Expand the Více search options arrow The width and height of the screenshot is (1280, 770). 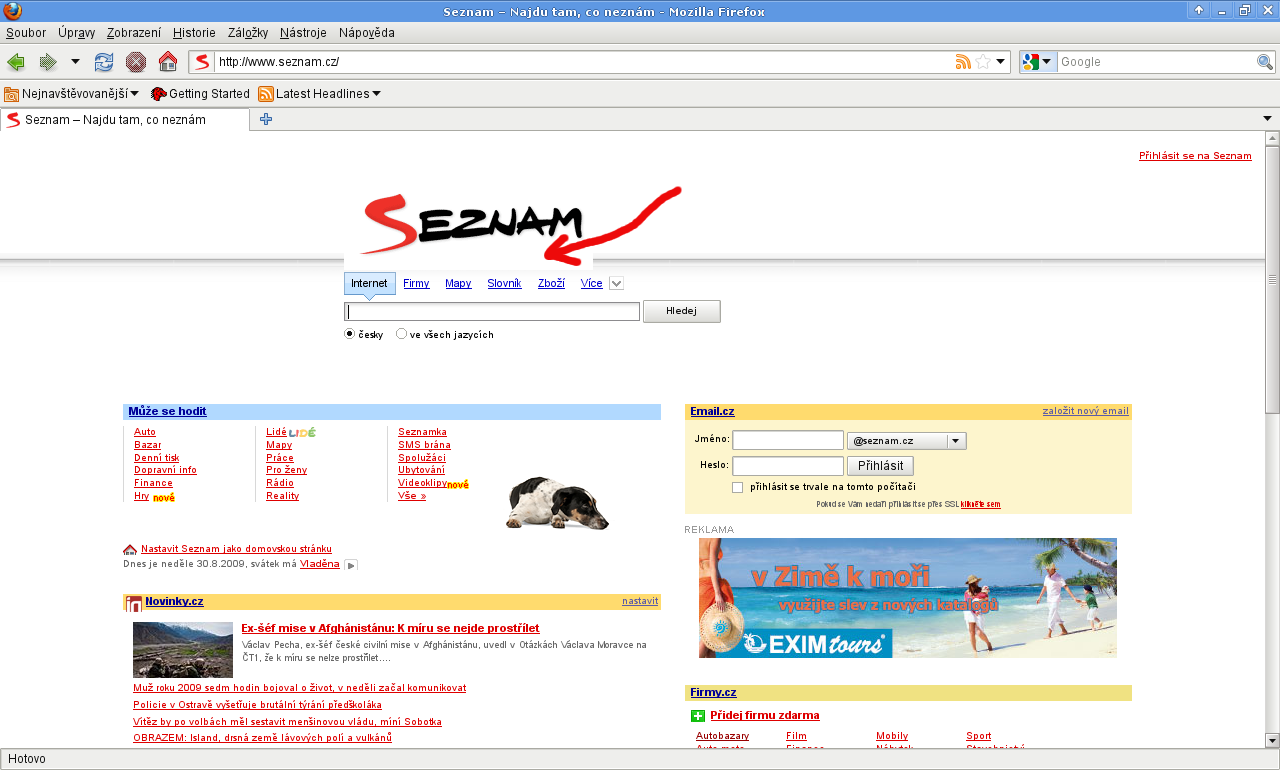617,284
